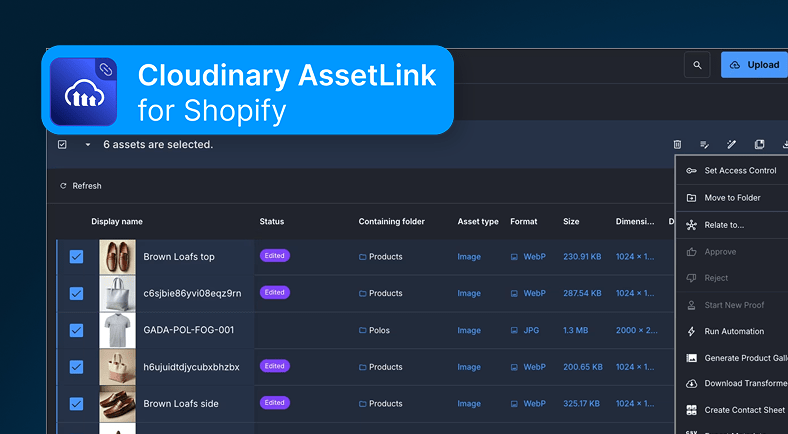Click WebP format of Brown Loafs top
The height and width of the screenshot is (434, 788).
[x=528, y=257]
